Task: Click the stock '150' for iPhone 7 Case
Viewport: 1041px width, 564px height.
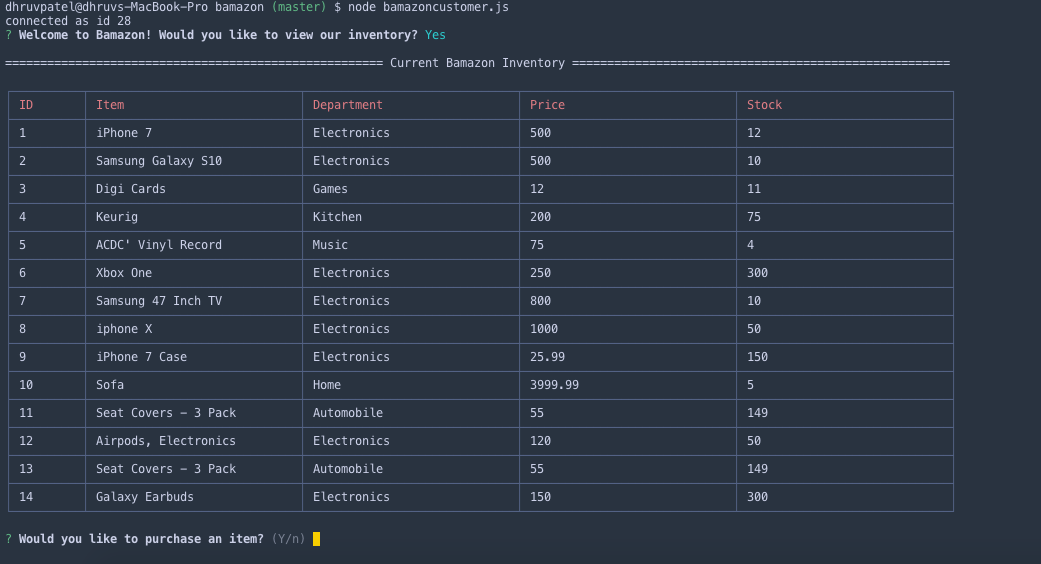Action: [x=758, y=357]
